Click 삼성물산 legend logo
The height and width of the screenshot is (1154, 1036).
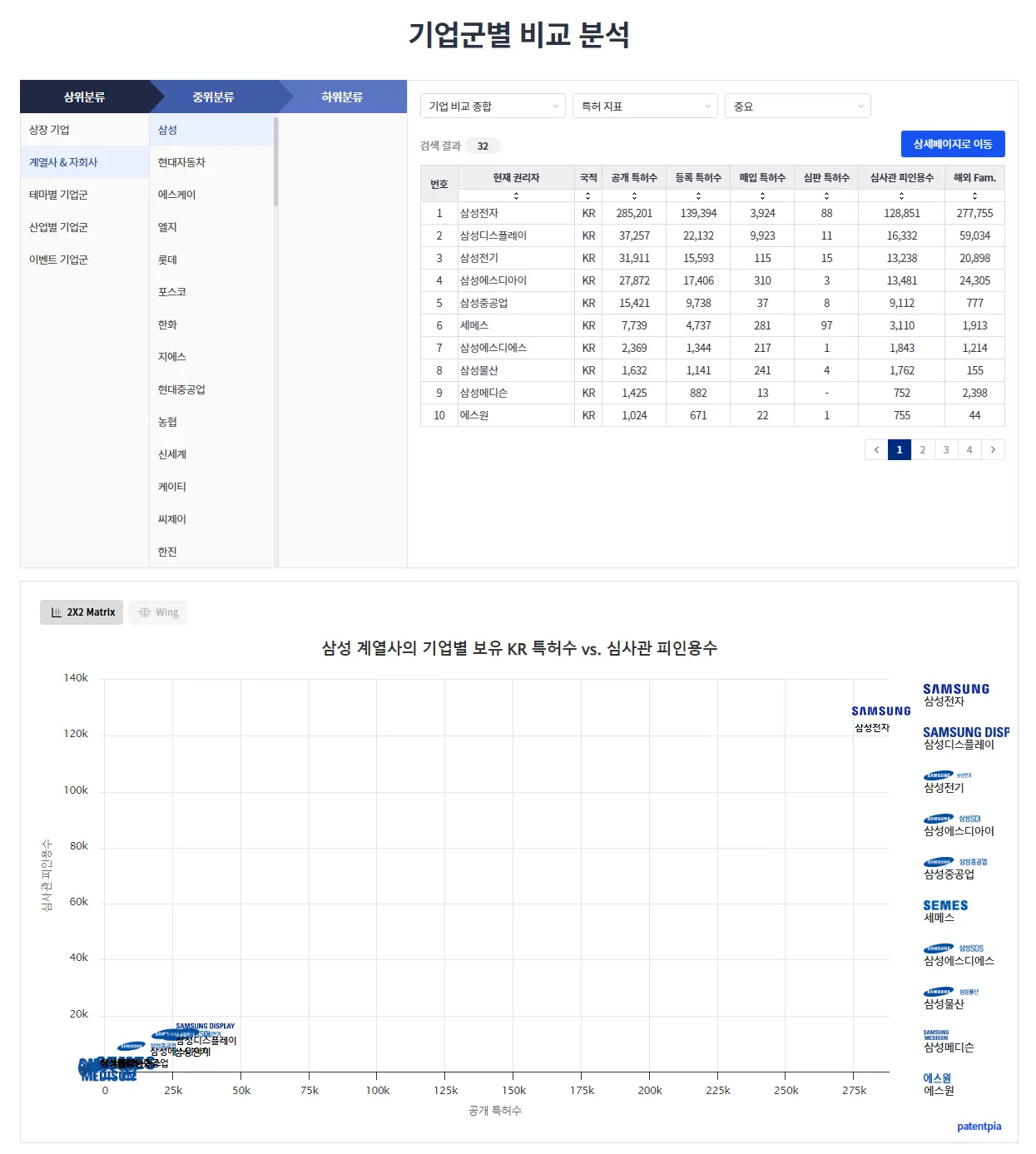point(951,992)
